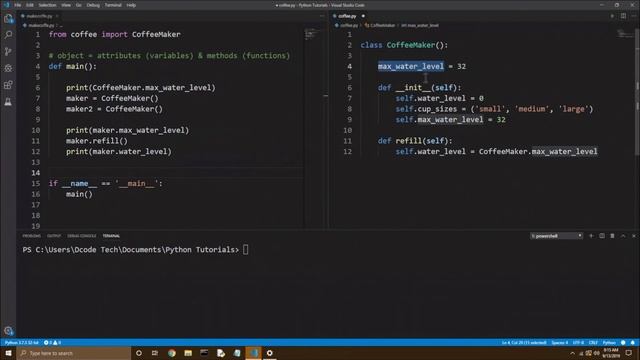
Task: Add a new terminal with the plus icon
Action: [x=591, y=236]
